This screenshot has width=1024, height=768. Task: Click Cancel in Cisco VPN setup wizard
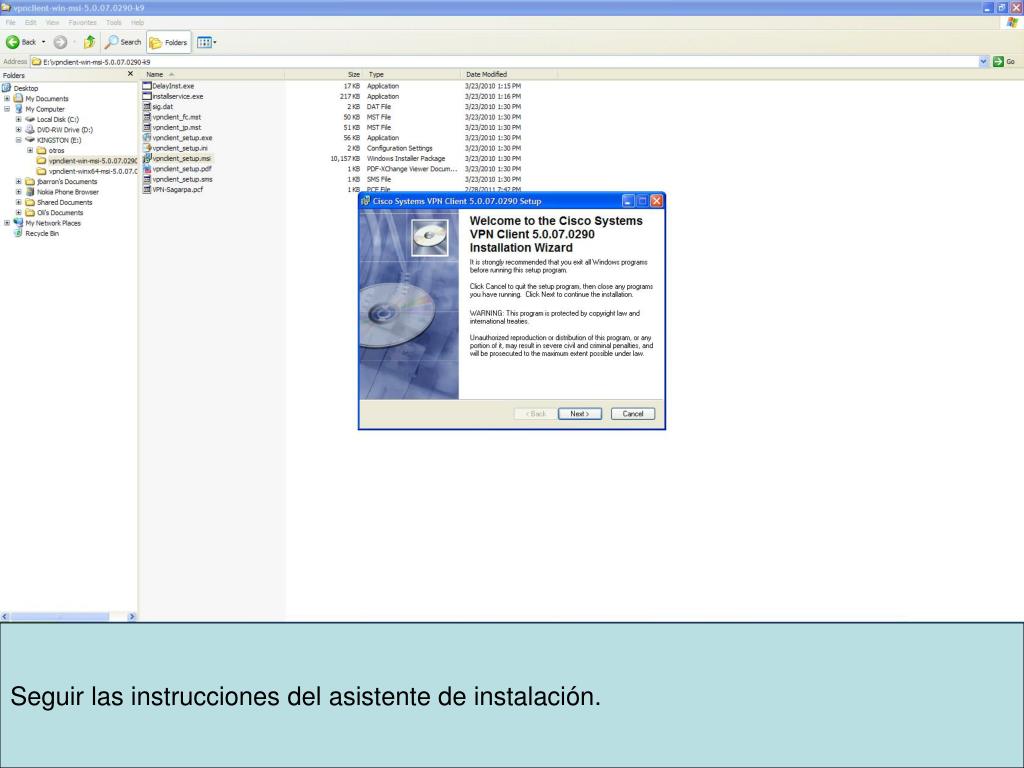point(633,414)
